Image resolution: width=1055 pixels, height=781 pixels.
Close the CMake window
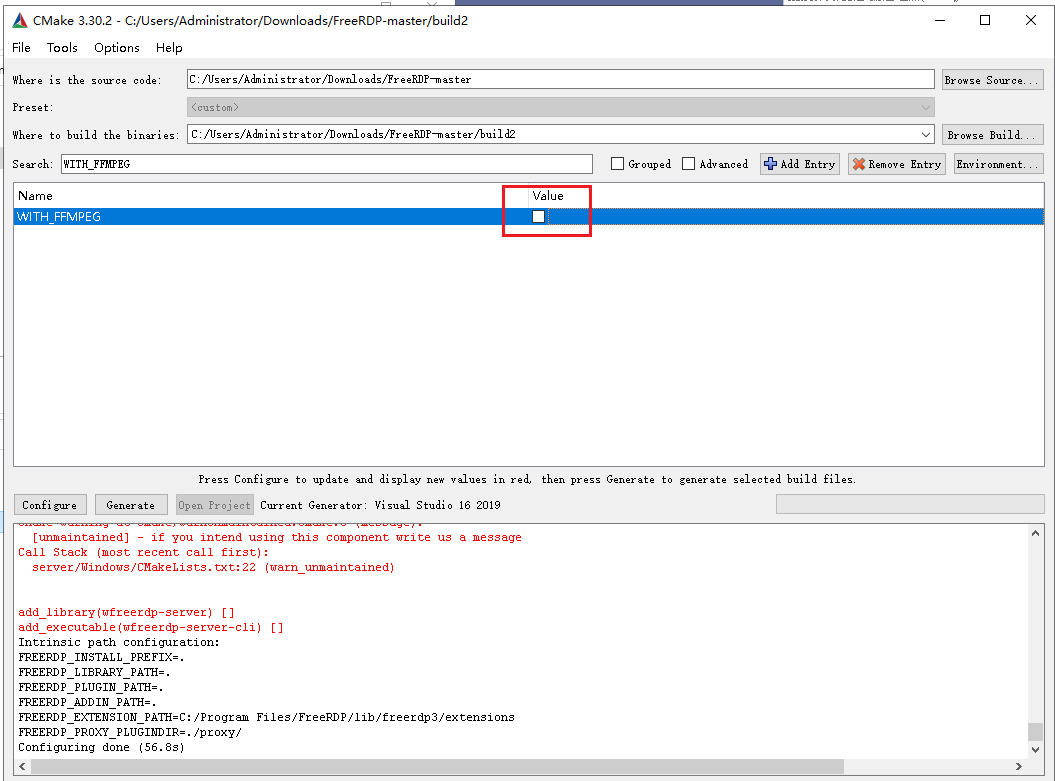pos(1031,20)
